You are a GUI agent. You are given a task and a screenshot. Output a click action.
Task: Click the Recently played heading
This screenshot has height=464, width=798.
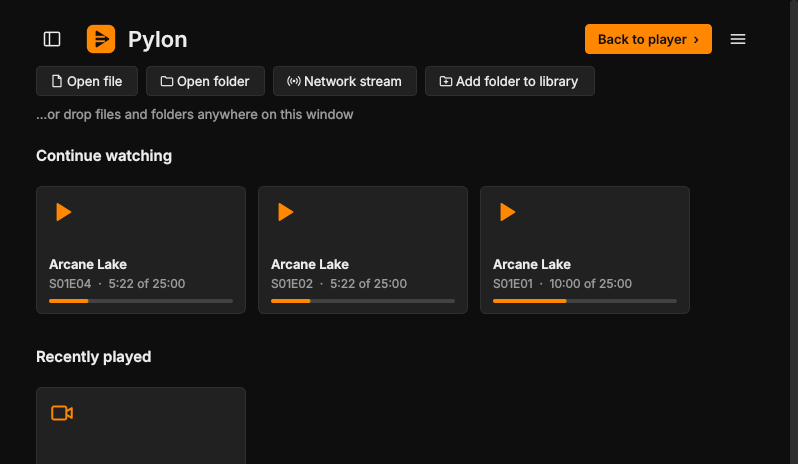(94, 357)
